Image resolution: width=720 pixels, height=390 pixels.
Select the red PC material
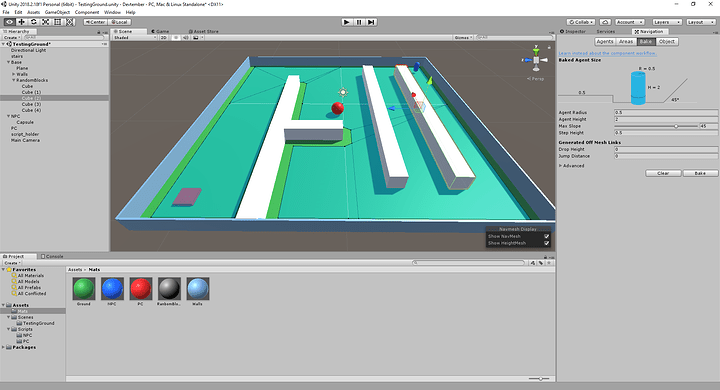click(141, 288)
